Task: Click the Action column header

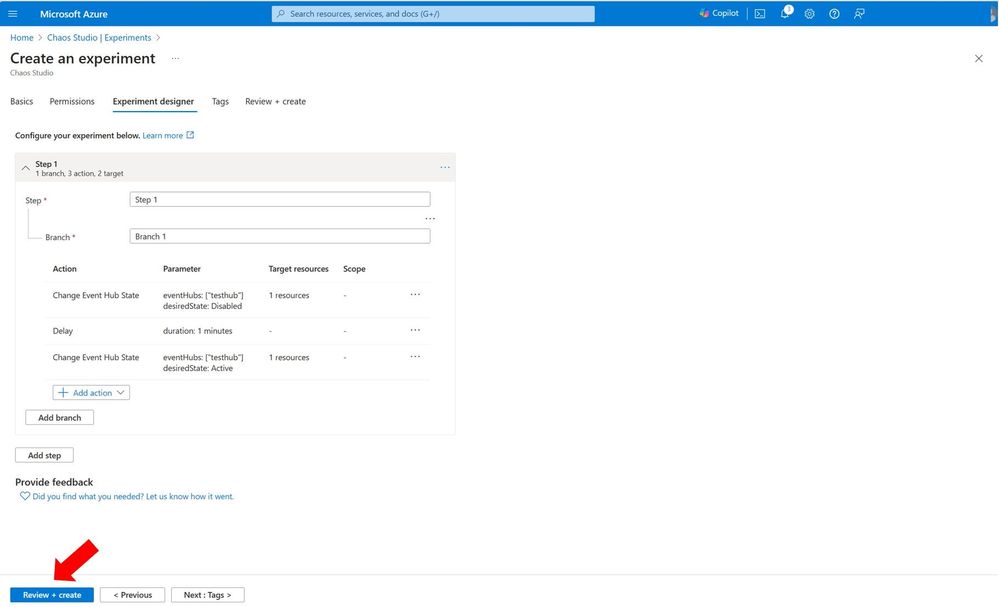Action: point(64,269)
